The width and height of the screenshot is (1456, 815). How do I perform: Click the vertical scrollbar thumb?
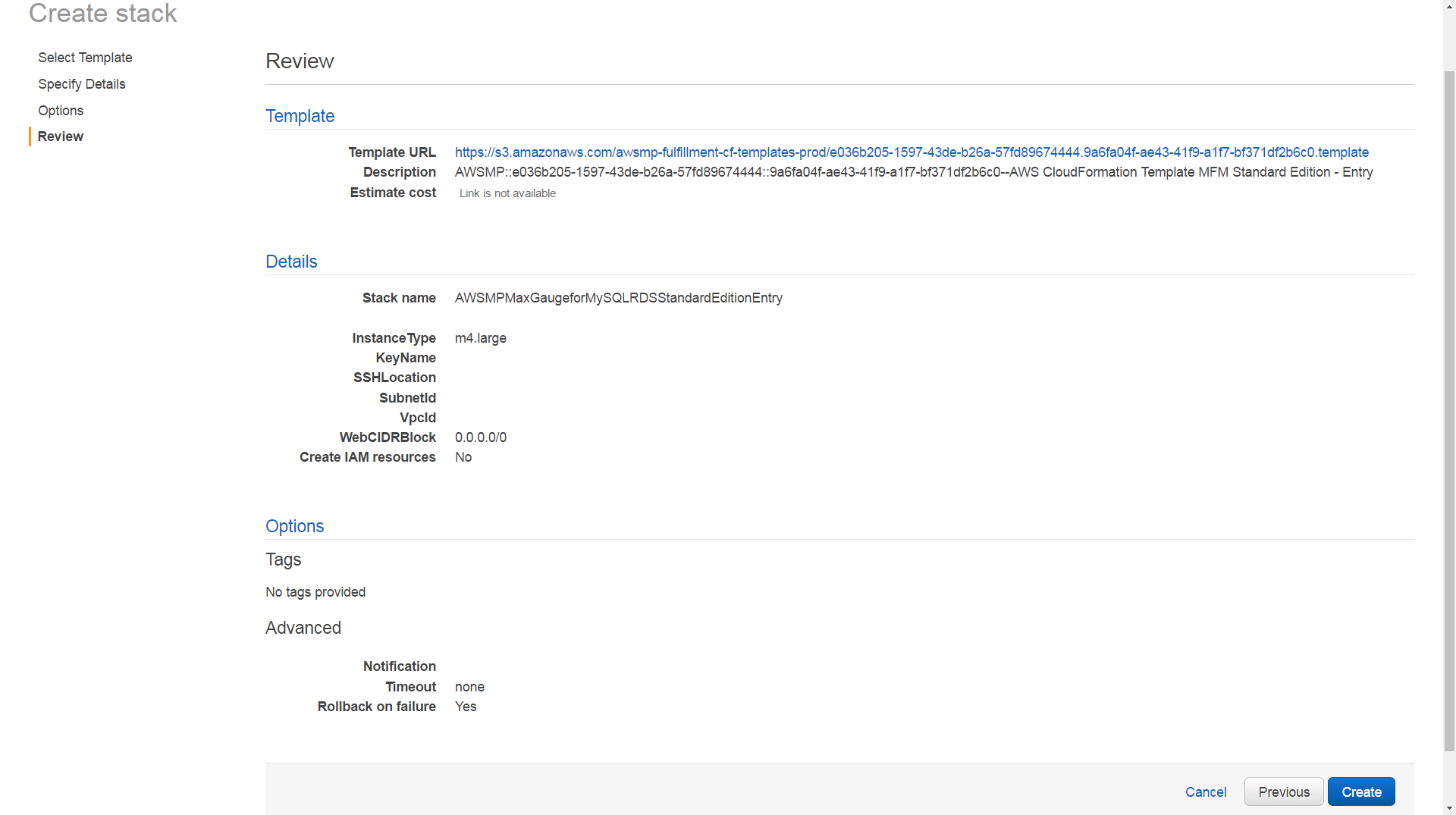(1449, 409)
